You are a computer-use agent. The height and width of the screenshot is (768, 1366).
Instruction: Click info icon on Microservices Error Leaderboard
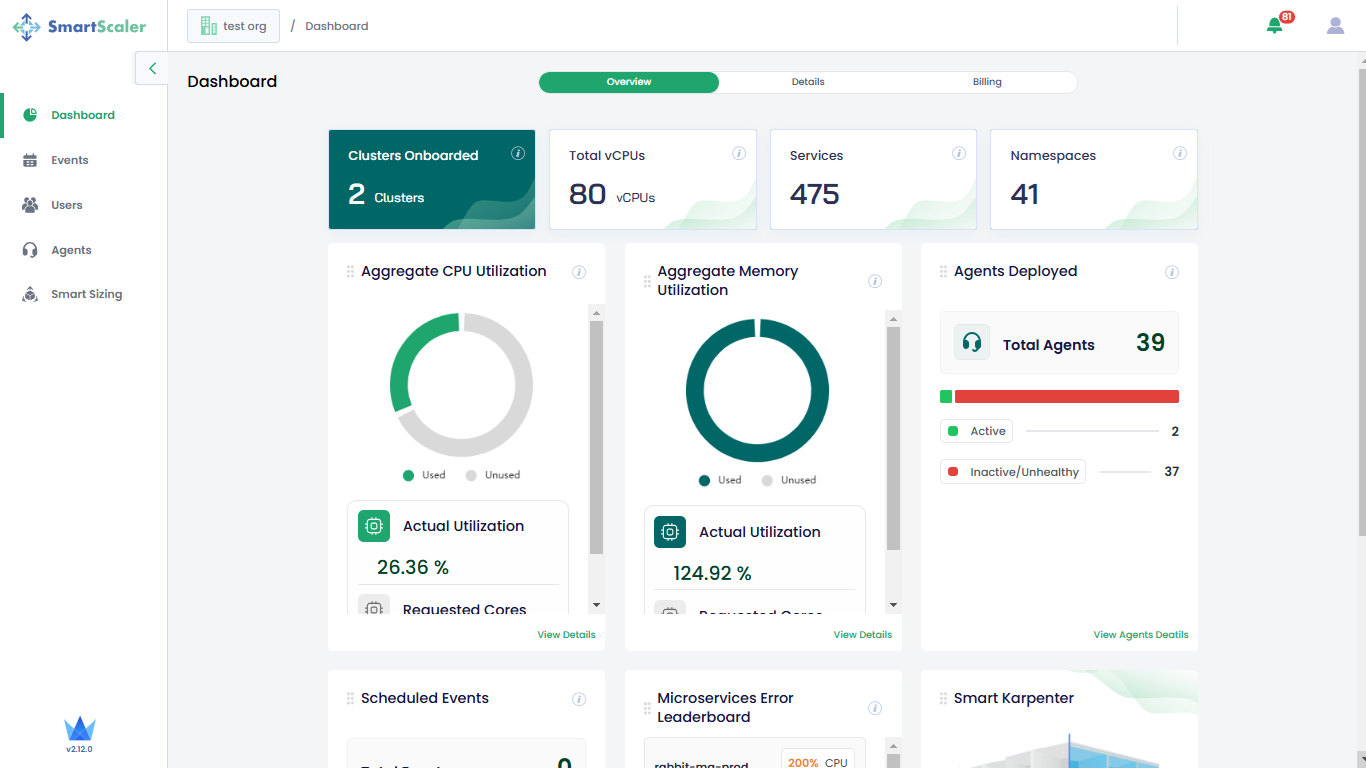(x=875, y=708)
